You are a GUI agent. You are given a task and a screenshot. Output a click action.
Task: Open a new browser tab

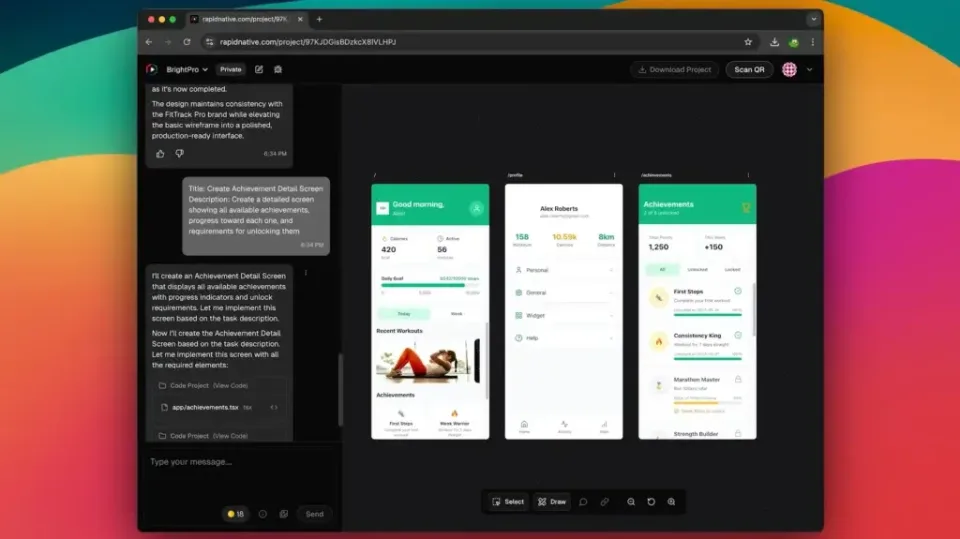[319, 19]
